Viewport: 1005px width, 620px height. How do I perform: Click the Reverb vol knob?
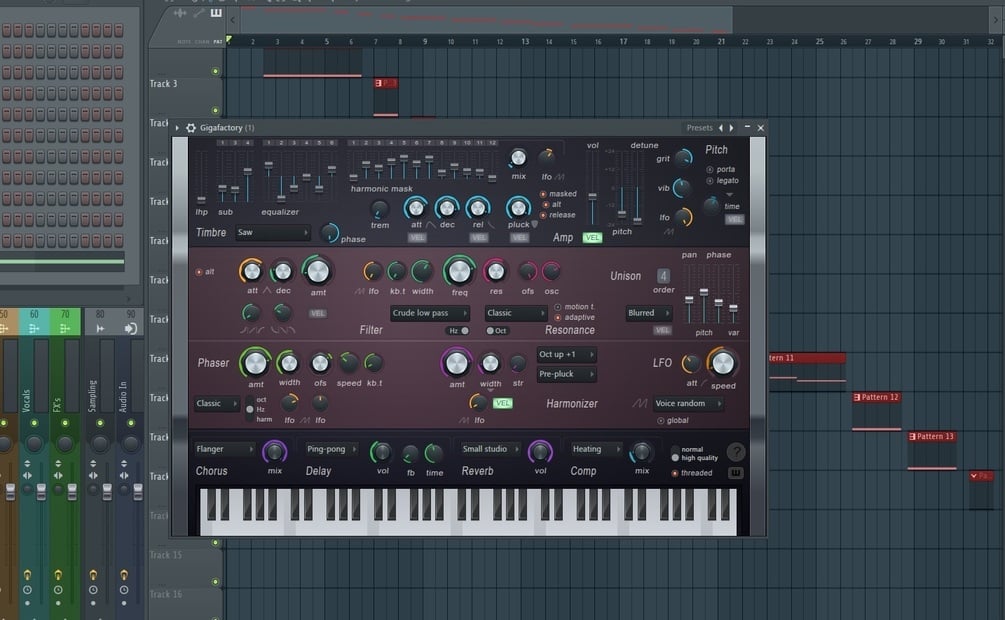click(x=540, y=452)
